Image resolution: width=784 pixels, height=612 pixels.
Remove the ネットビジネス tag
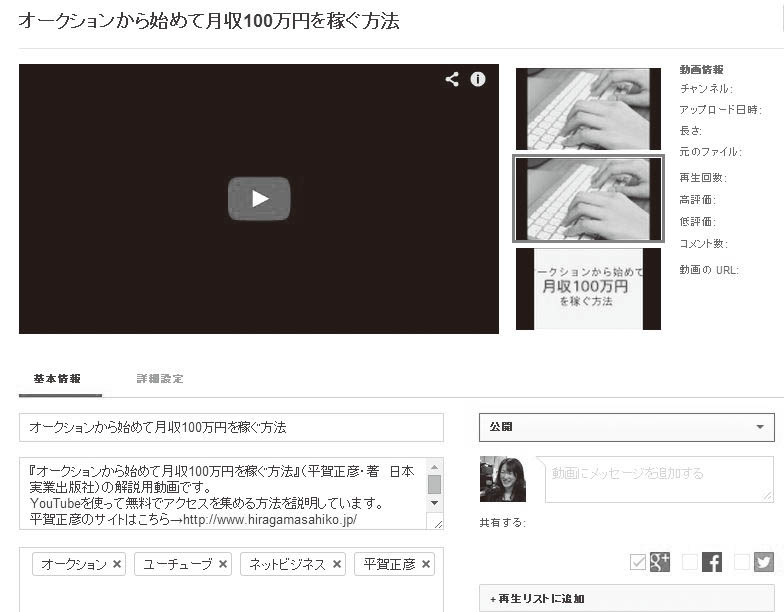point(337,564)
